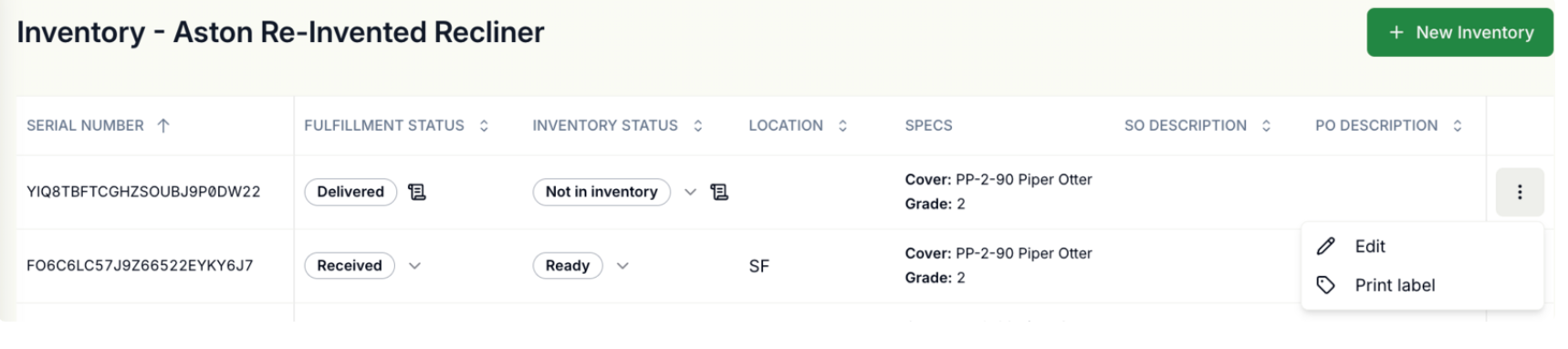This screenshot has height=349, width=1568.
Task: Click the New Inventory button
Action: click(x=1459, y=33)
